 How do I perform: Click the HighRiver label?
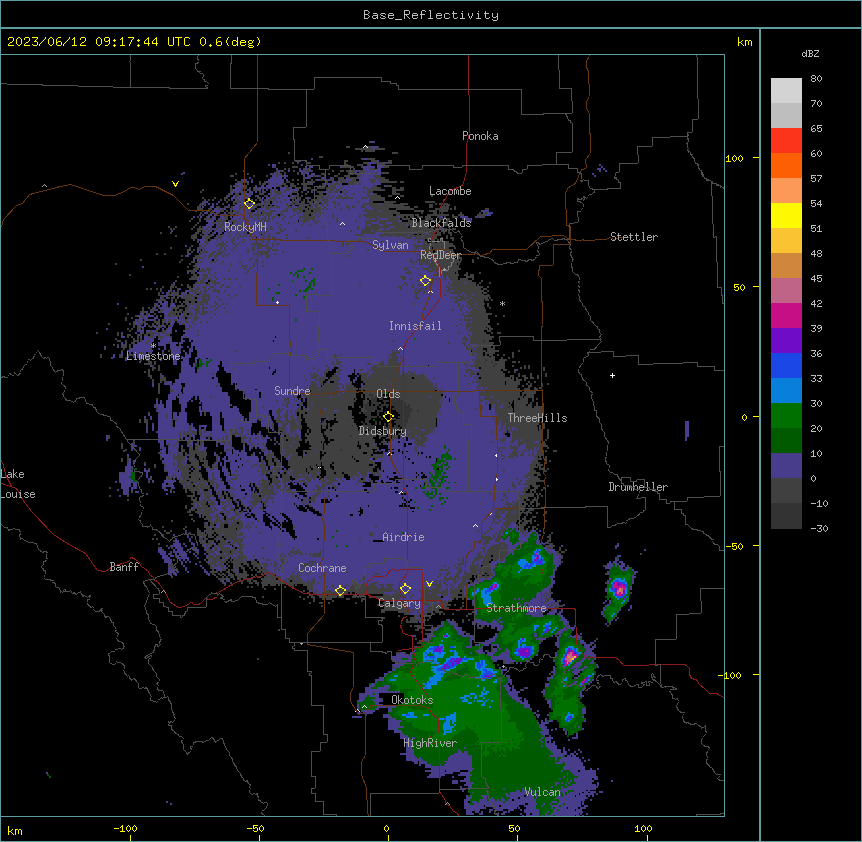tap(430, 743)
